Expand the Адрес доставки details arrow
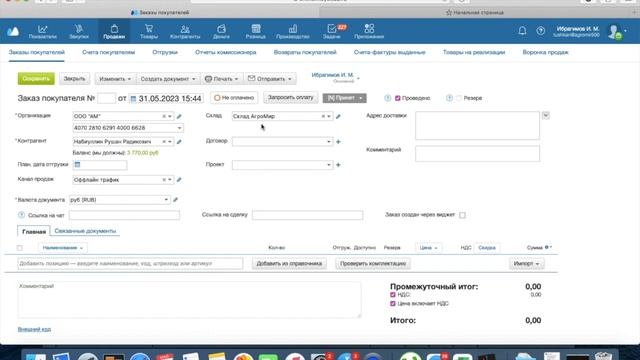The height and width of the screenshot is (360, 640). [546, 116]
